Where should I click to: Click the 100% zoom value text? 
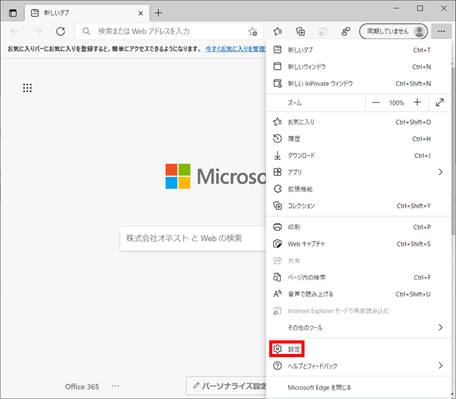pyautogui.click(x=396, y=103)
